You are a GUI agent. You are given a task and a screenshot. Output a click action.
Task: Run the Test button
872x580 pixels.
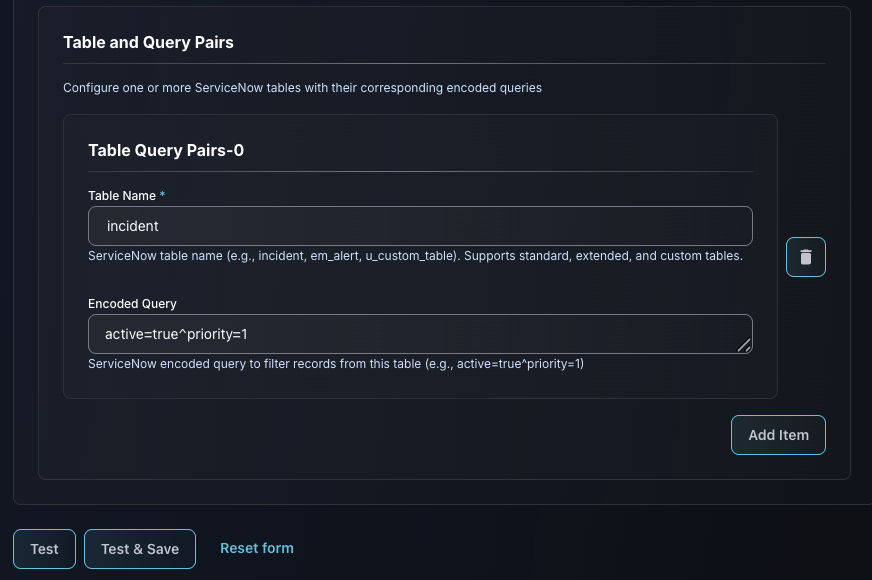click(x=44, y=549)
